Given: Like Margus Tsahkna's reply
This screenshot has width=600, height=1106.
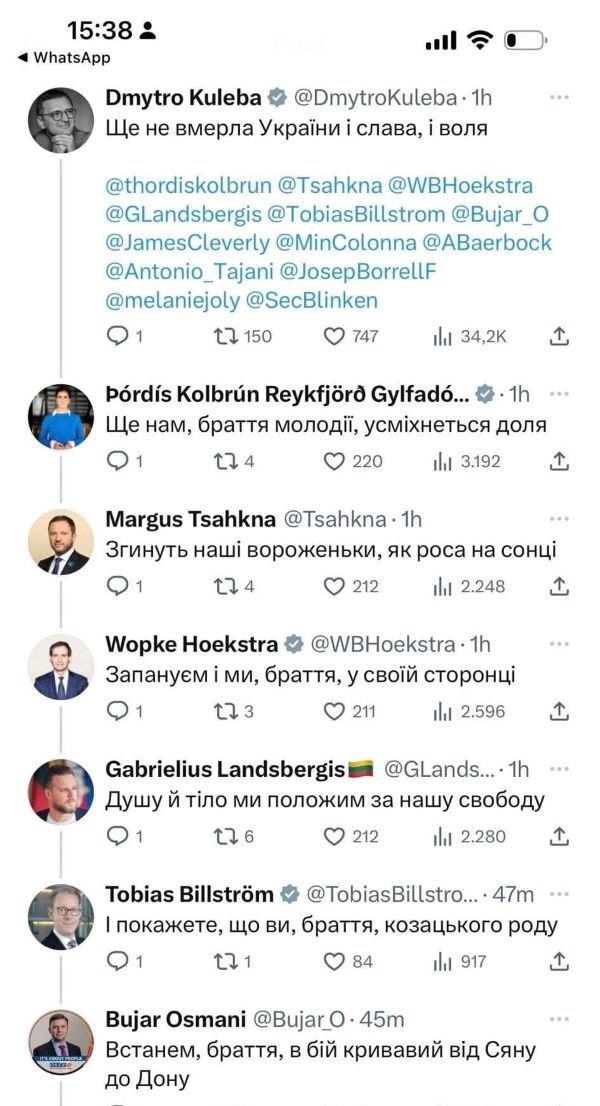Looking at the screenshot, I should click(334, 586).
